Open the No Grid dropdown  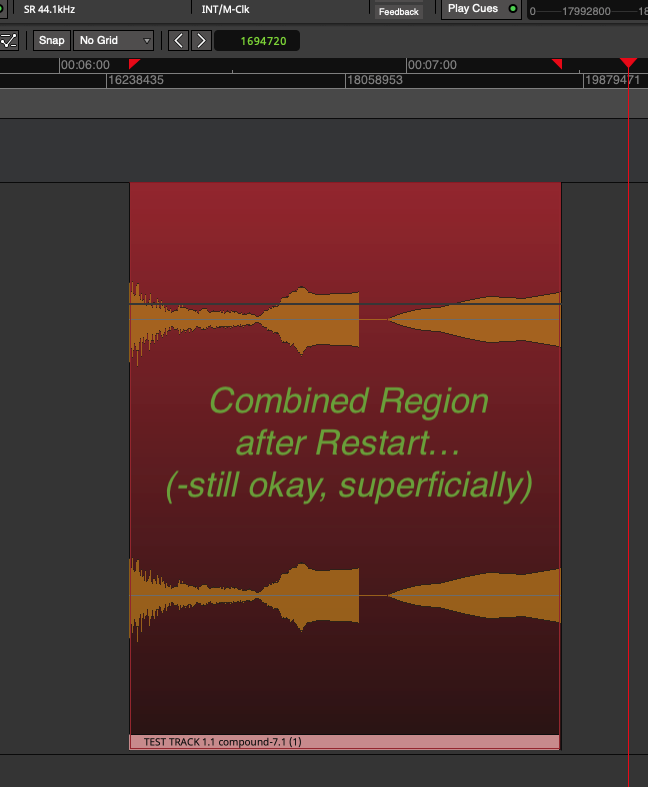(x=114, y=40)
